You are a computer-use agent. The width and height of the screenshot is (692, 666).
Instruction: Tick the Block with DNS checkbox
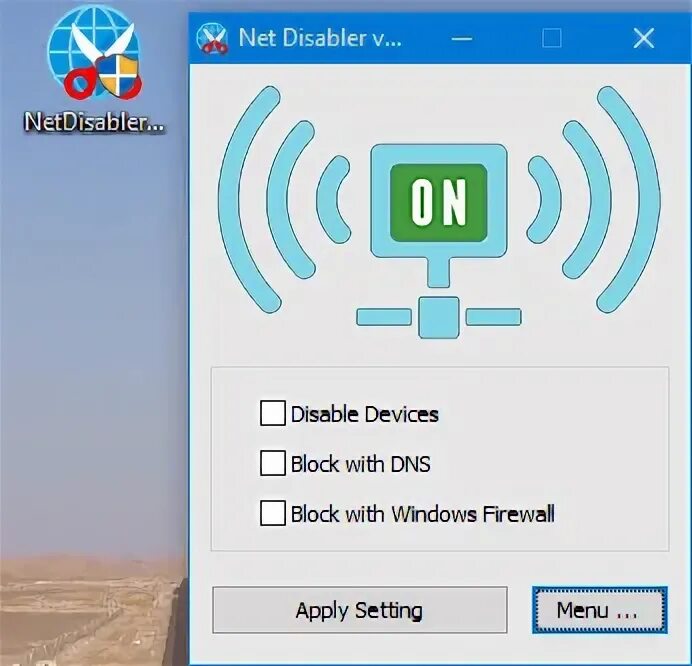[x=272, y=463]
